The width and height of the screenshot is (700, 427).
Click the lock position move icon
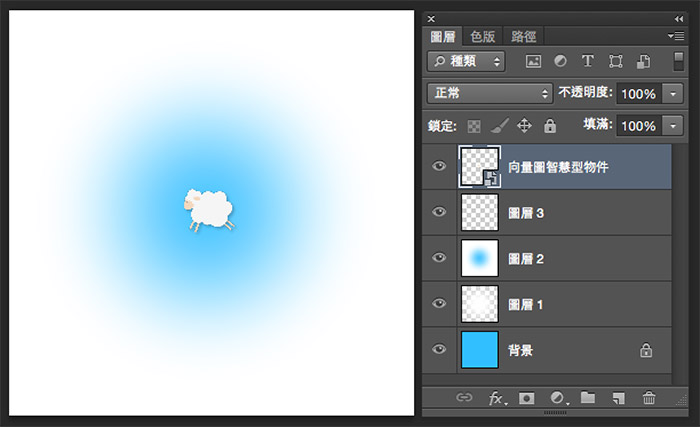click(x=524, y=127)
